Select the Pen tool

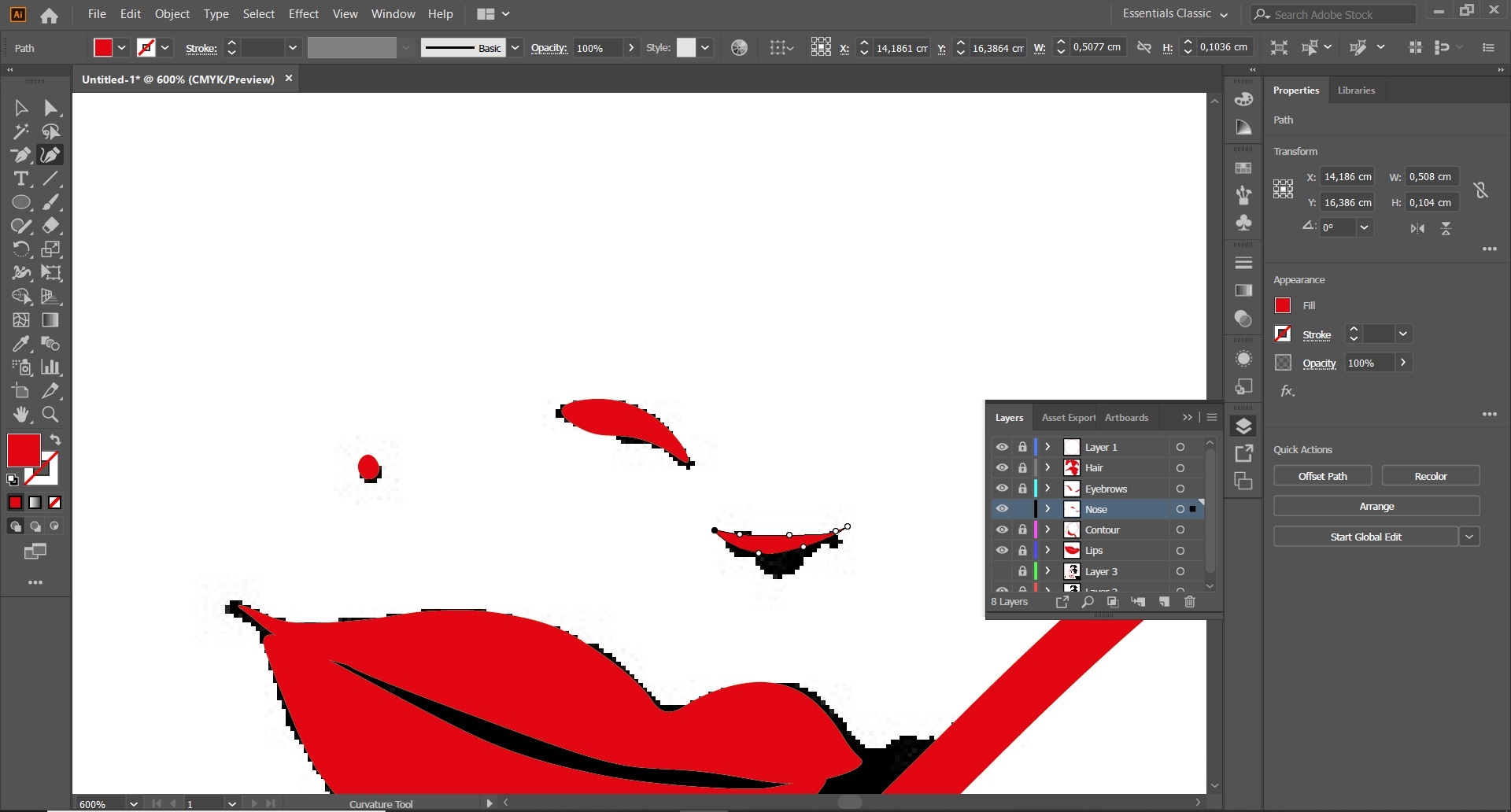tap(21, 155)
